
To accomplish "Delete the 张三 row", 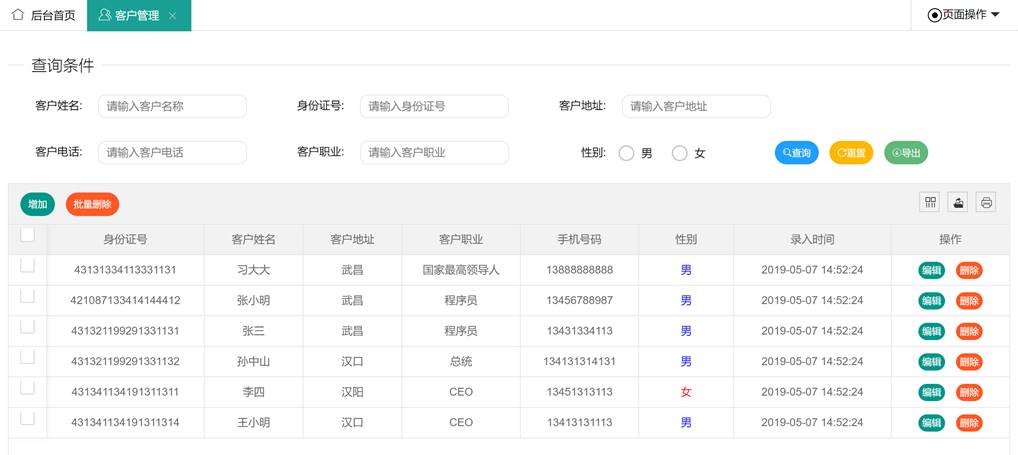I will (969, 332).
